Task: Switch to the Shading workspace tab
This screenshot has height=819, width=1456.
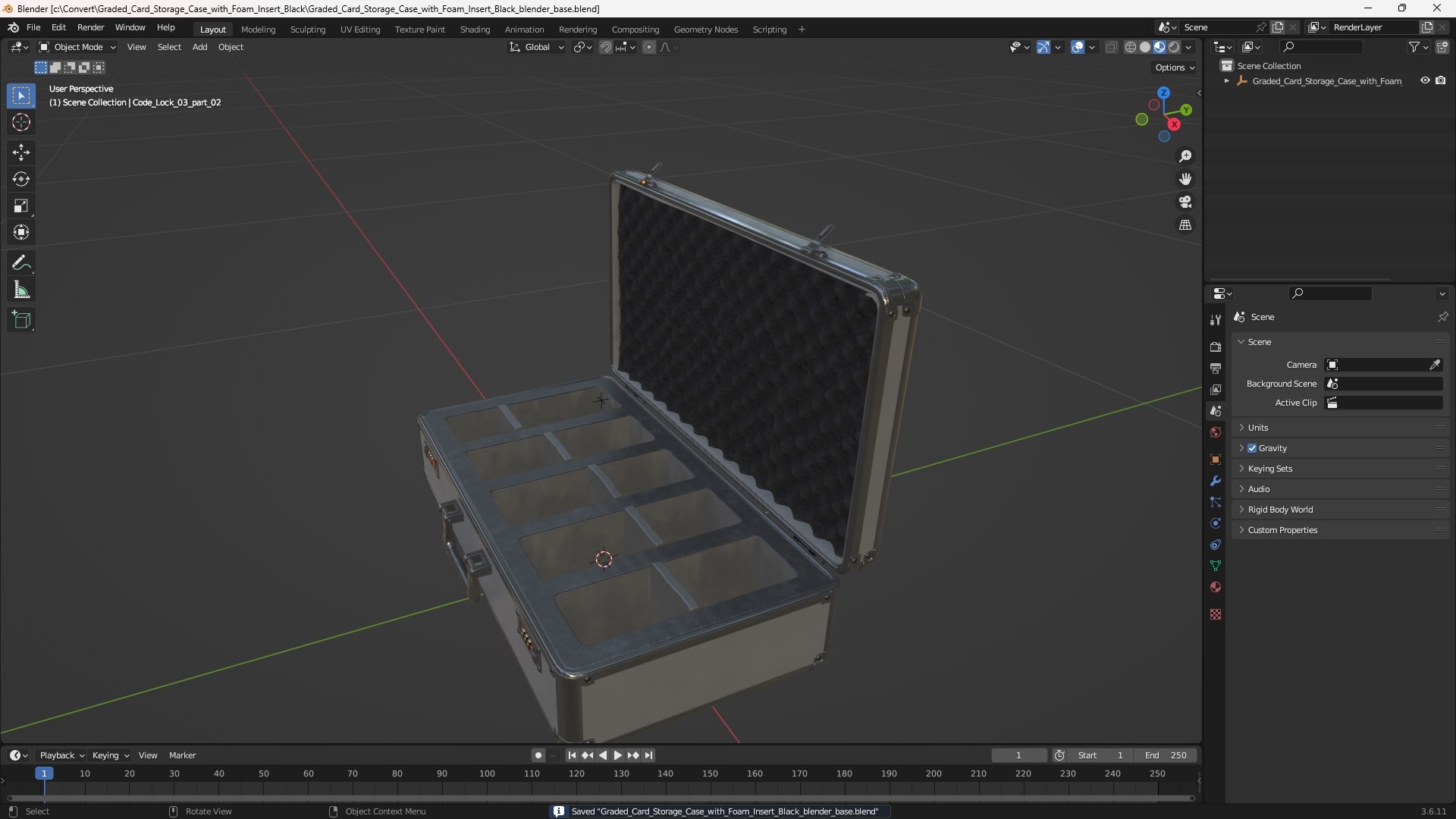Action: [475, 30]
